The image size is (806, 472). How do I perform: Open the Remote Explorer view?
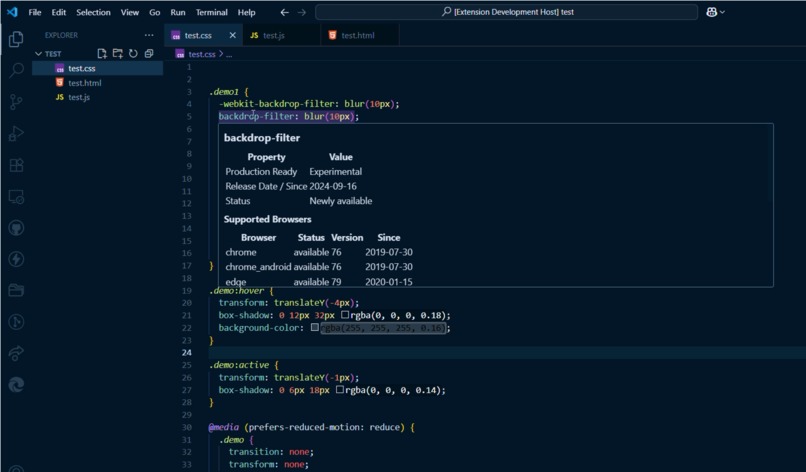click(x=16, y=197)
